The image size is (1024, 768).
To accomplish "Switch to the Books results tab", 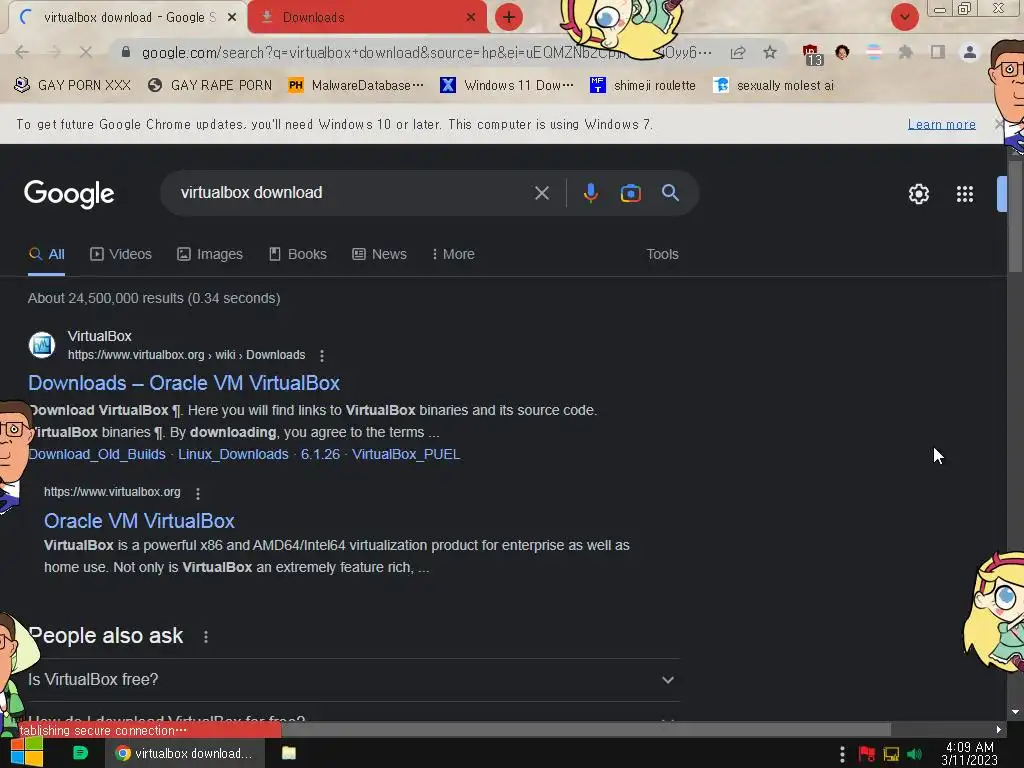I will point(298,254).
